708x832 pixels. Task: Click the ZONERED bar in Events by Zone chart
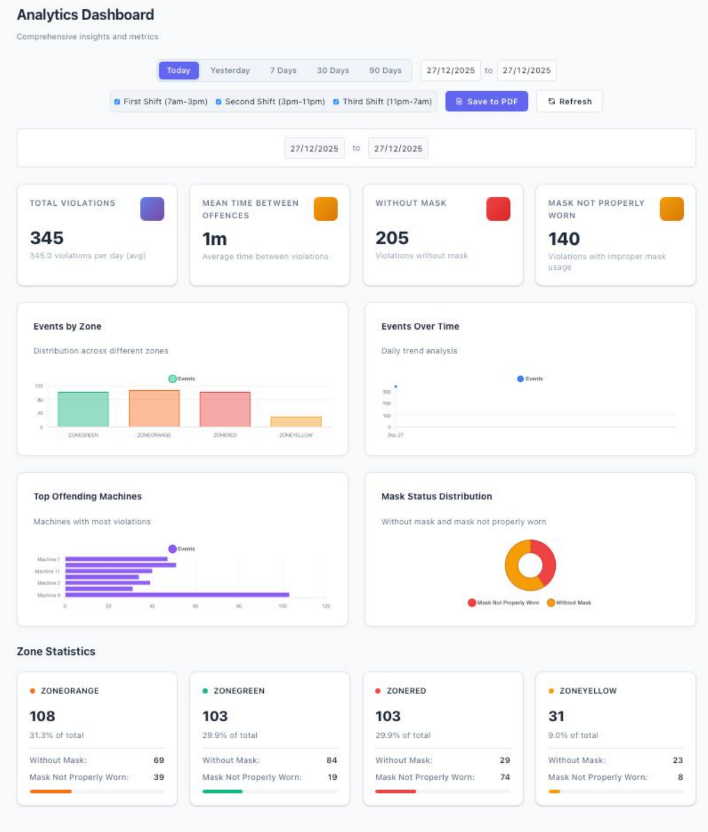[225, 409]
